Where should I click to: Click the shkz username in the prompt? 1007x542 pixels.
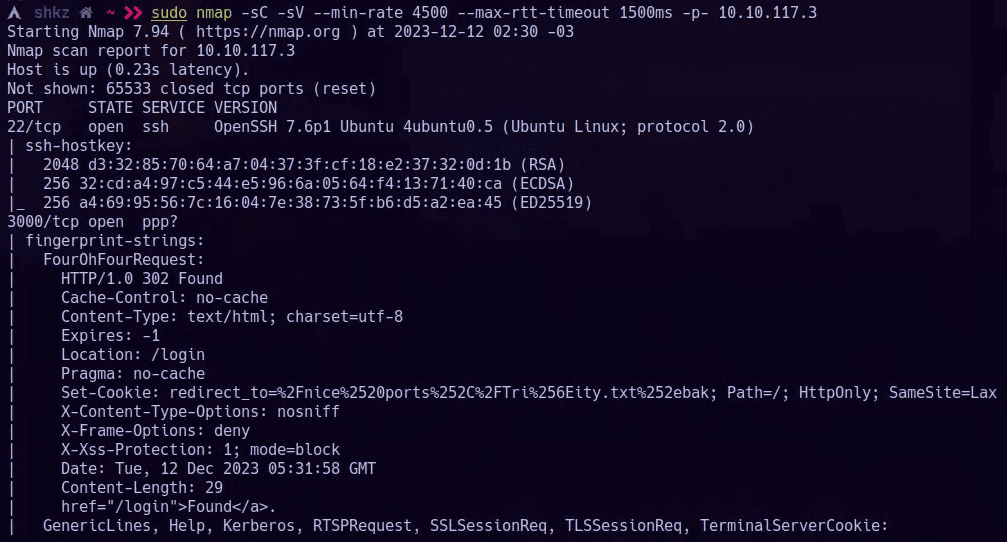click(51, 12)
